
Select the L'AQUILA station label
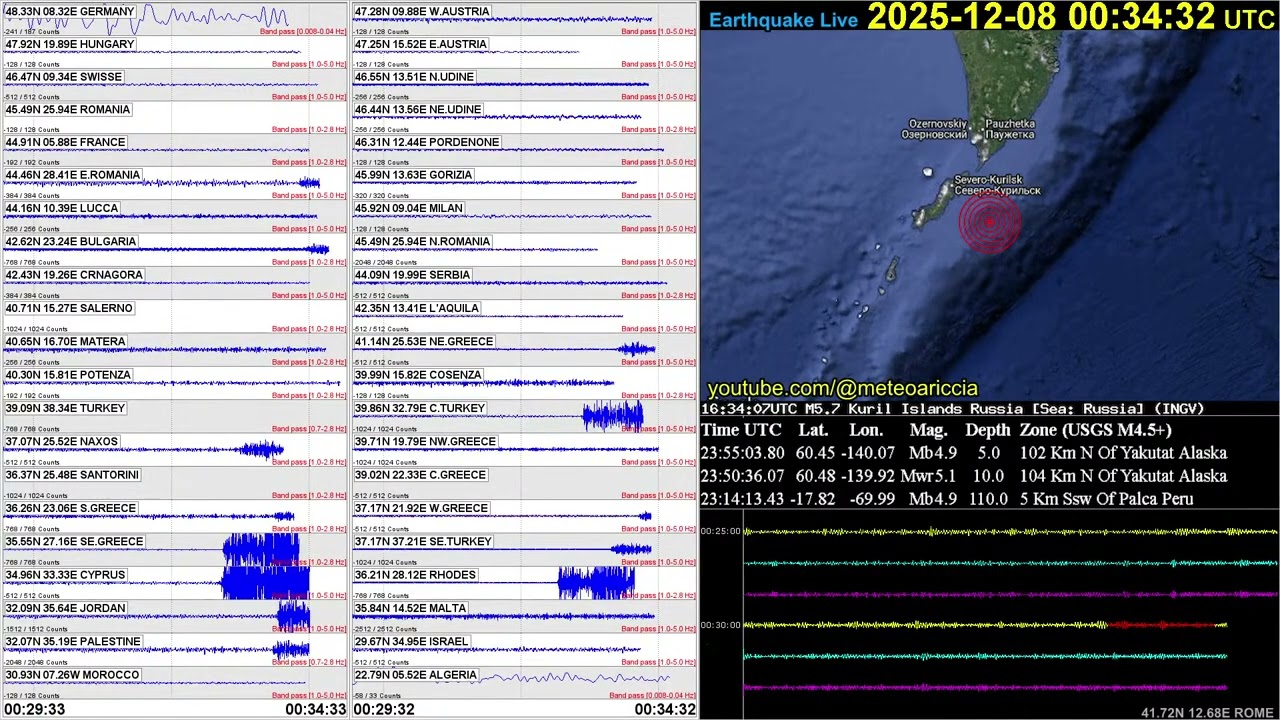coord(418,309)
